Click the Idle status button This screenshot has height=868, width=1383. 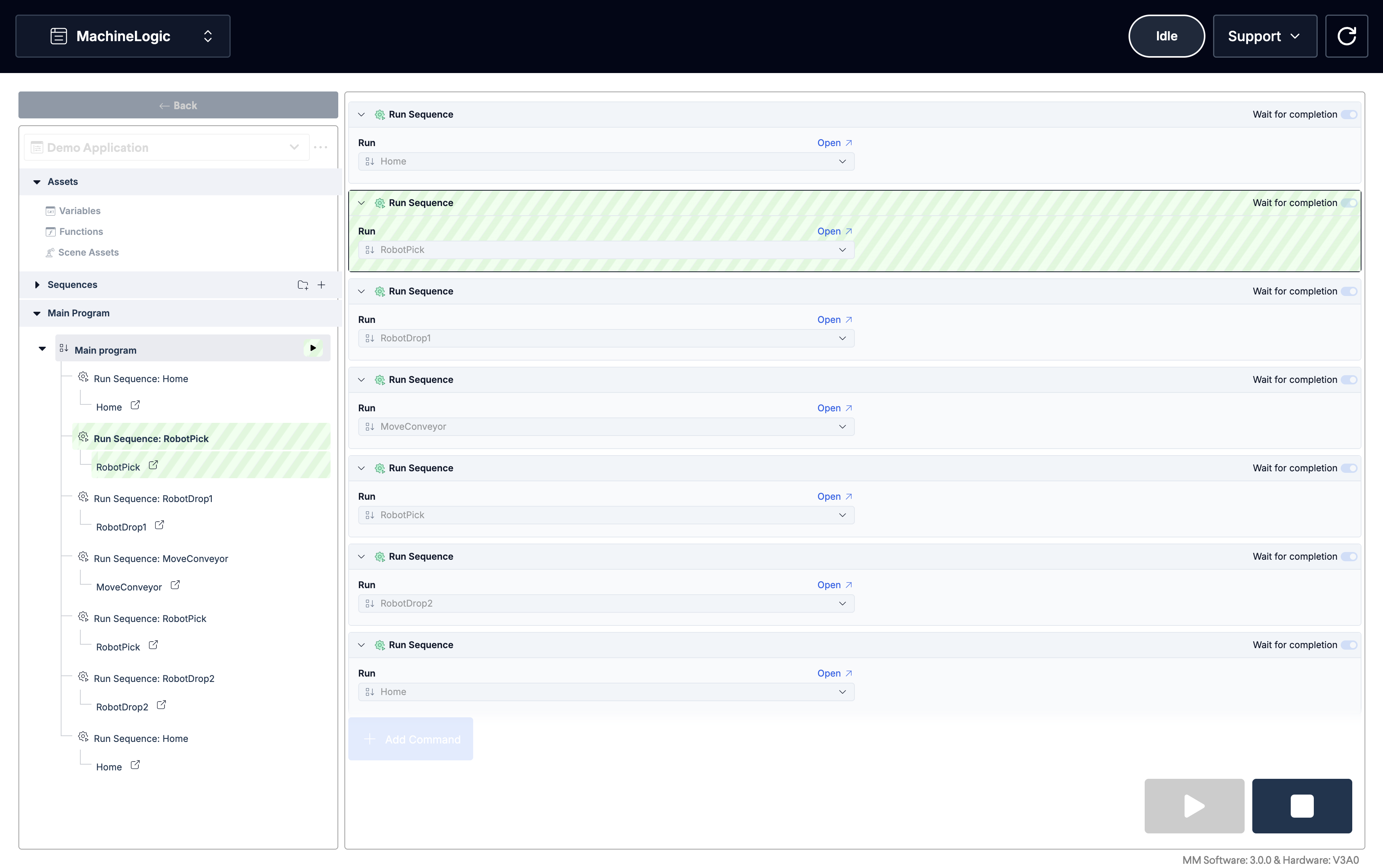point(1166,36)
